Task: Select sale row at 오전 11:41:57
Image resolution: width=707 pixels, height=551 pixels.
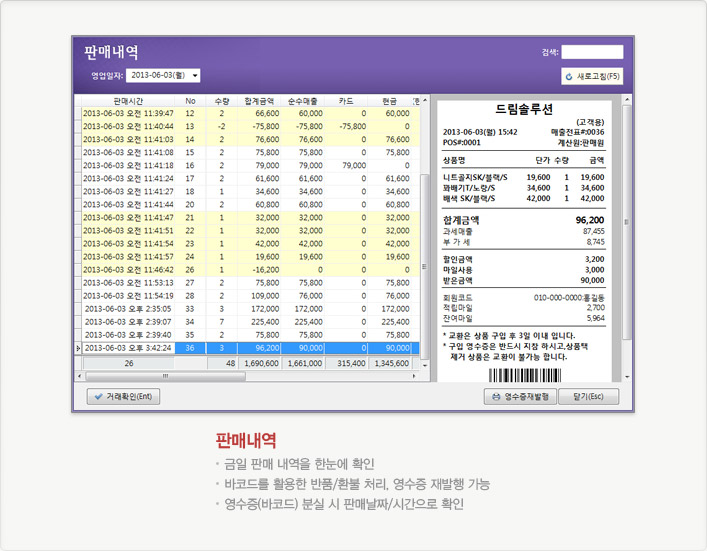Action: point(247,257)
